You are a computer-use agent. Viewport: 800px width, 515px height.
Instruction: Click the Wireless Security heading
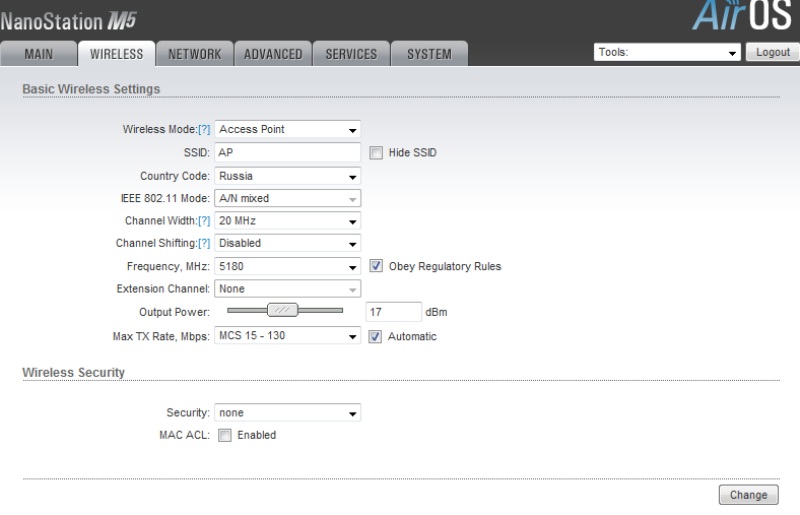point(73,373)
